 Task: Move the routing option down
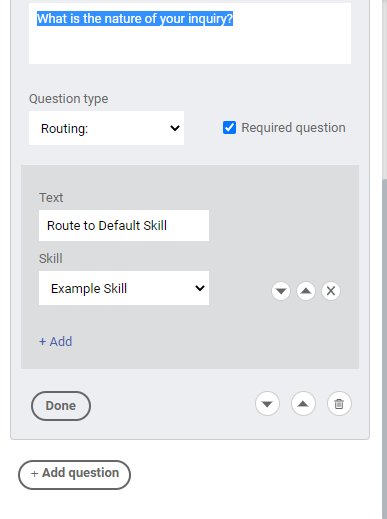coord(281,291)
